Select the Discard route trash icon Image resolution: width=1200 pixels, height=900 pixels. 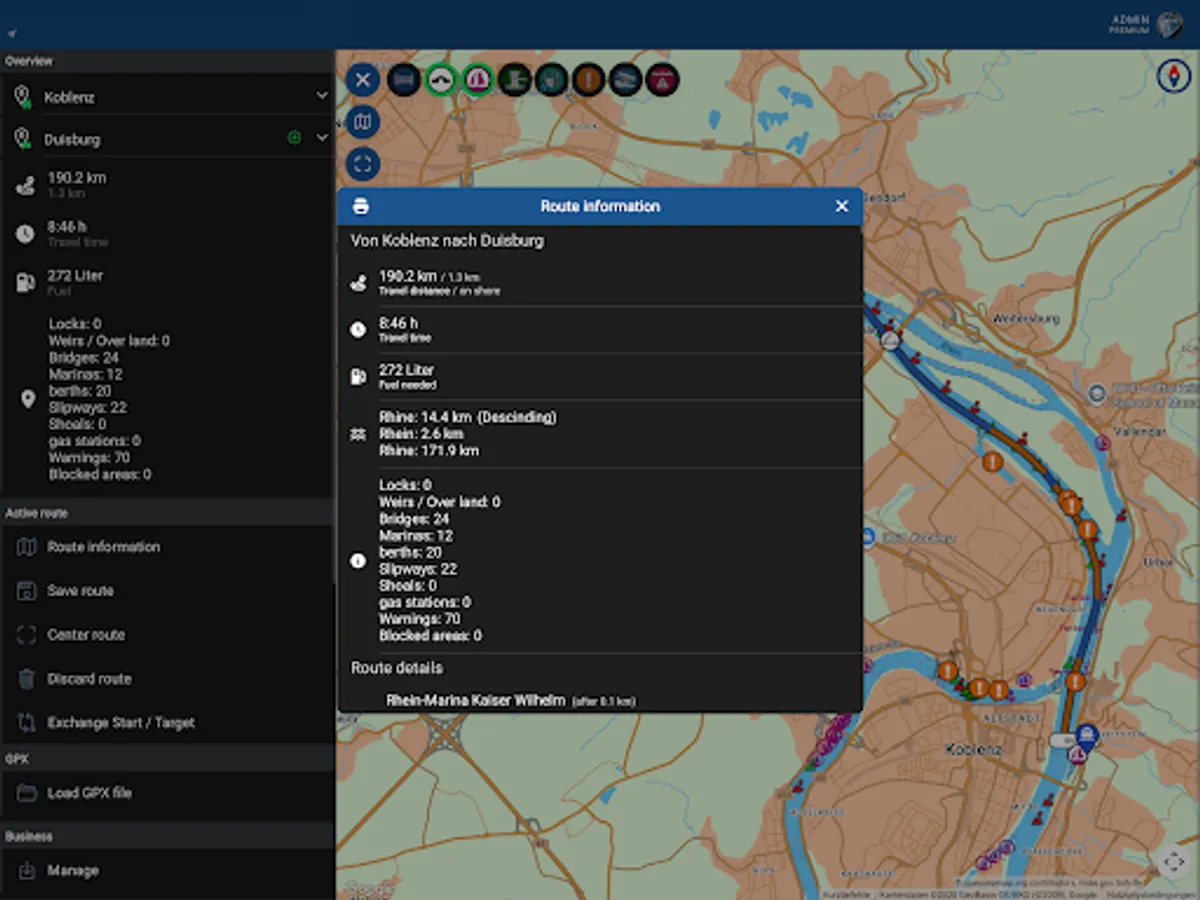point(27,679)
